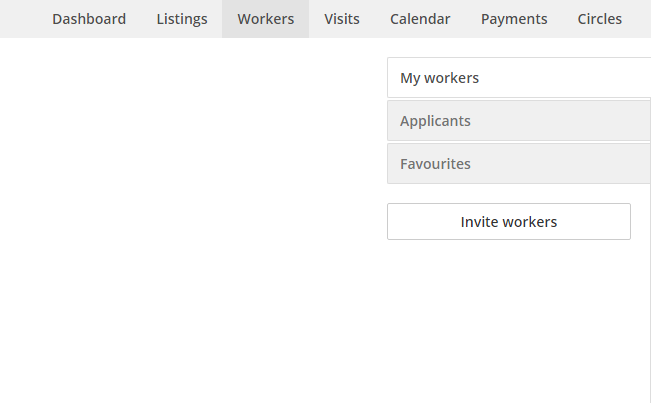Click the Invite workers button

click(509, 222)
